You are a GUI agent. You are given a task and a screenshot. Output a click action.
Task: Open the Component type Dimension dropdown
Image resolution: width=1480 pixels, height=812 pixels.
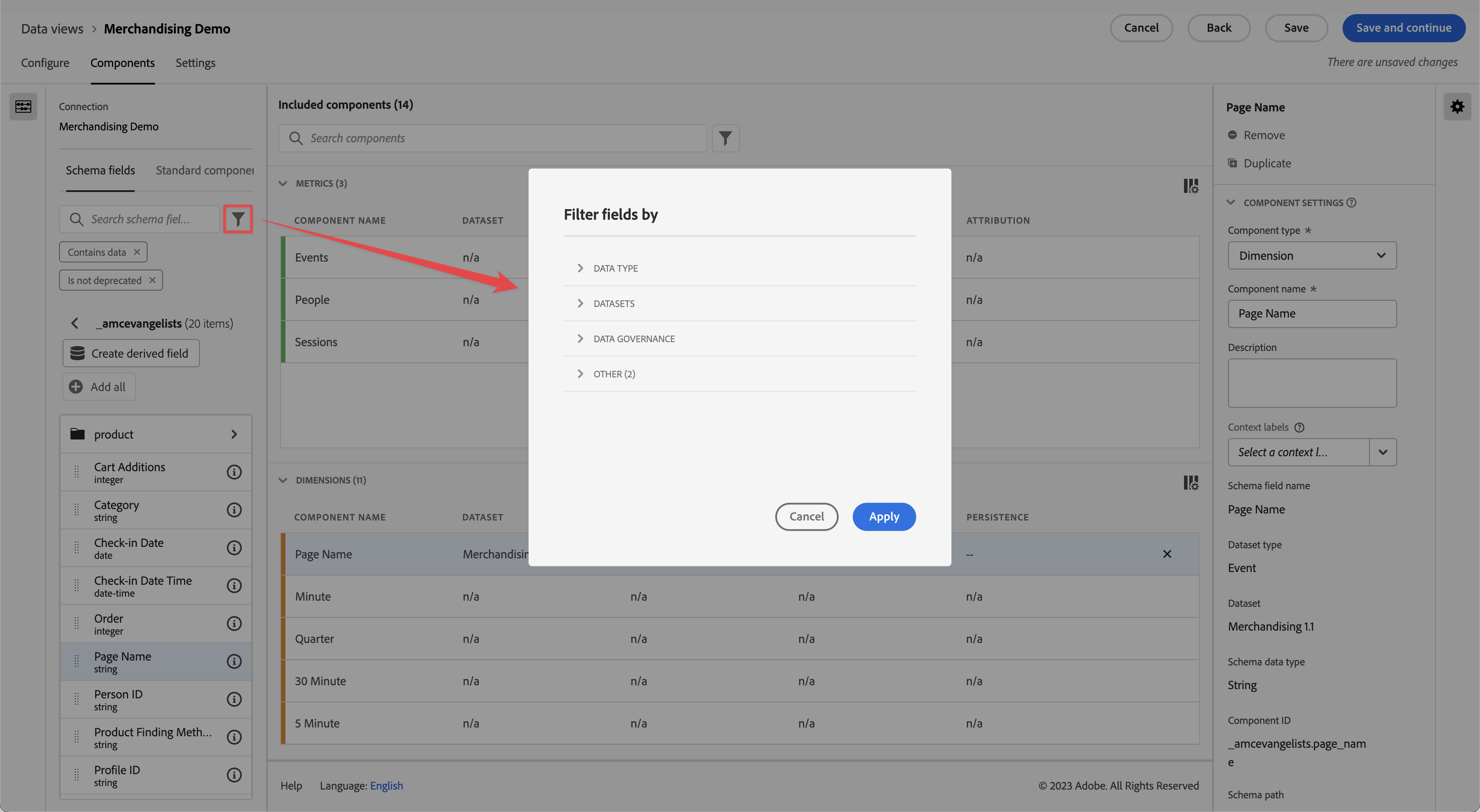pyautogui.click(x=1312, y=255)
